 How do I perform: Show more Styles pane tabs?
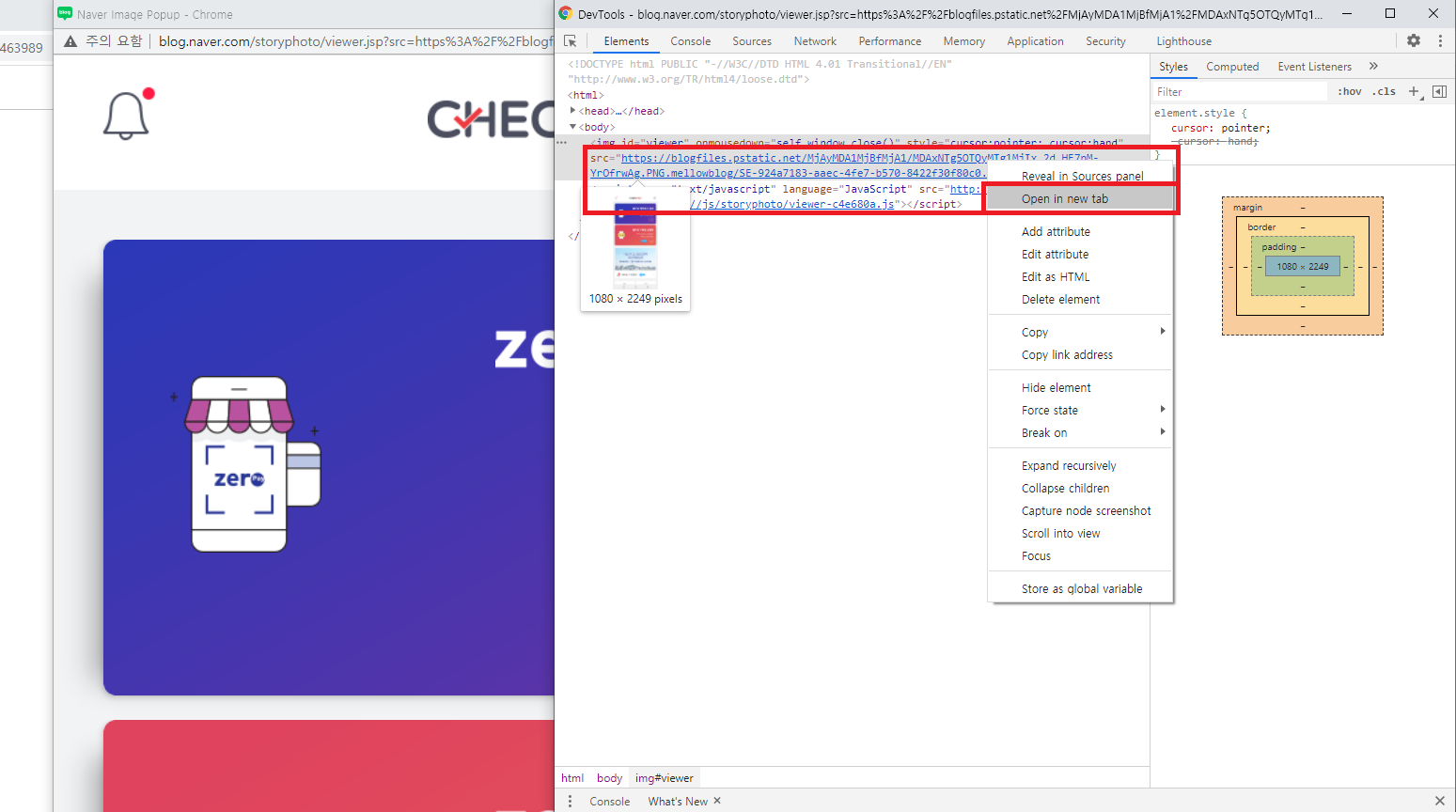1373,66
